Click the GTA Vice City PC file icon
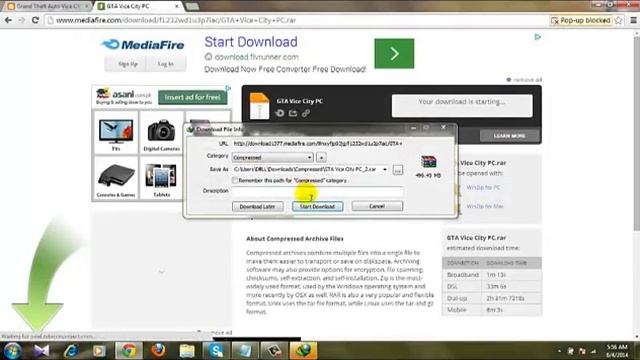 pyautogui.click(x=259, y=107)
